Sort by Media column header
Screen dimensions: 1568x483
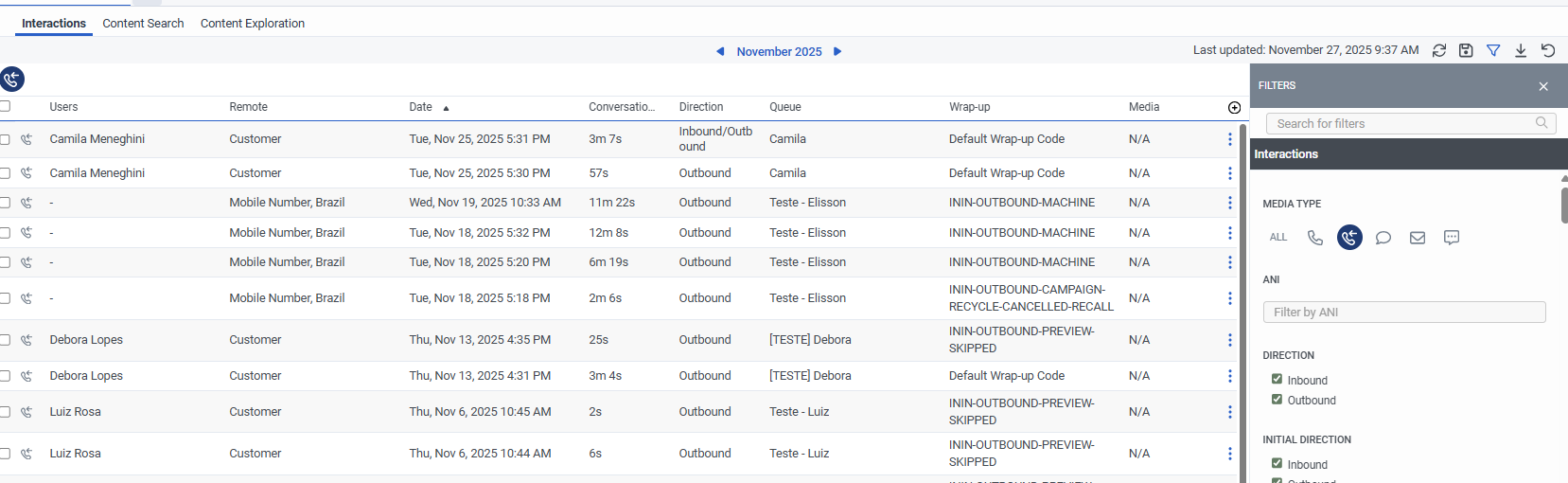(x=1143, y=107)
